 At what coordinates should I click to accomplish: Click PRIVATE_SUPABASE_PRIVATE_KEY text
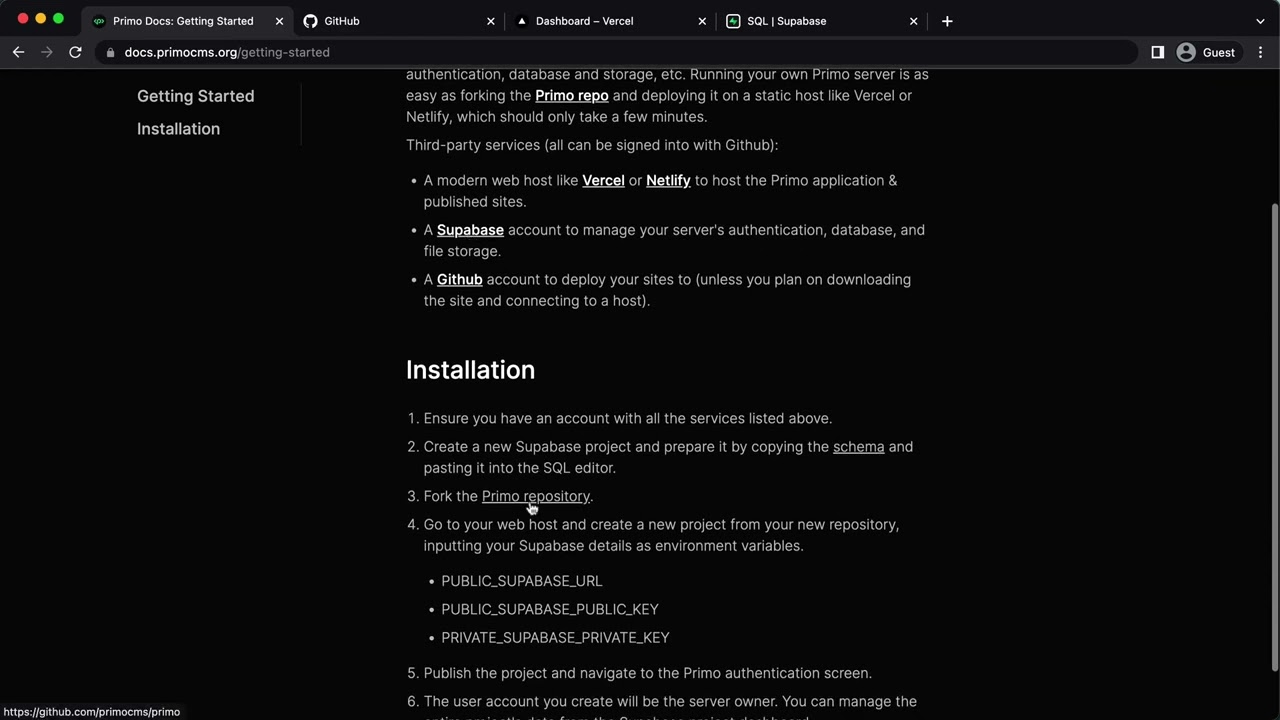tap(555, 637)
